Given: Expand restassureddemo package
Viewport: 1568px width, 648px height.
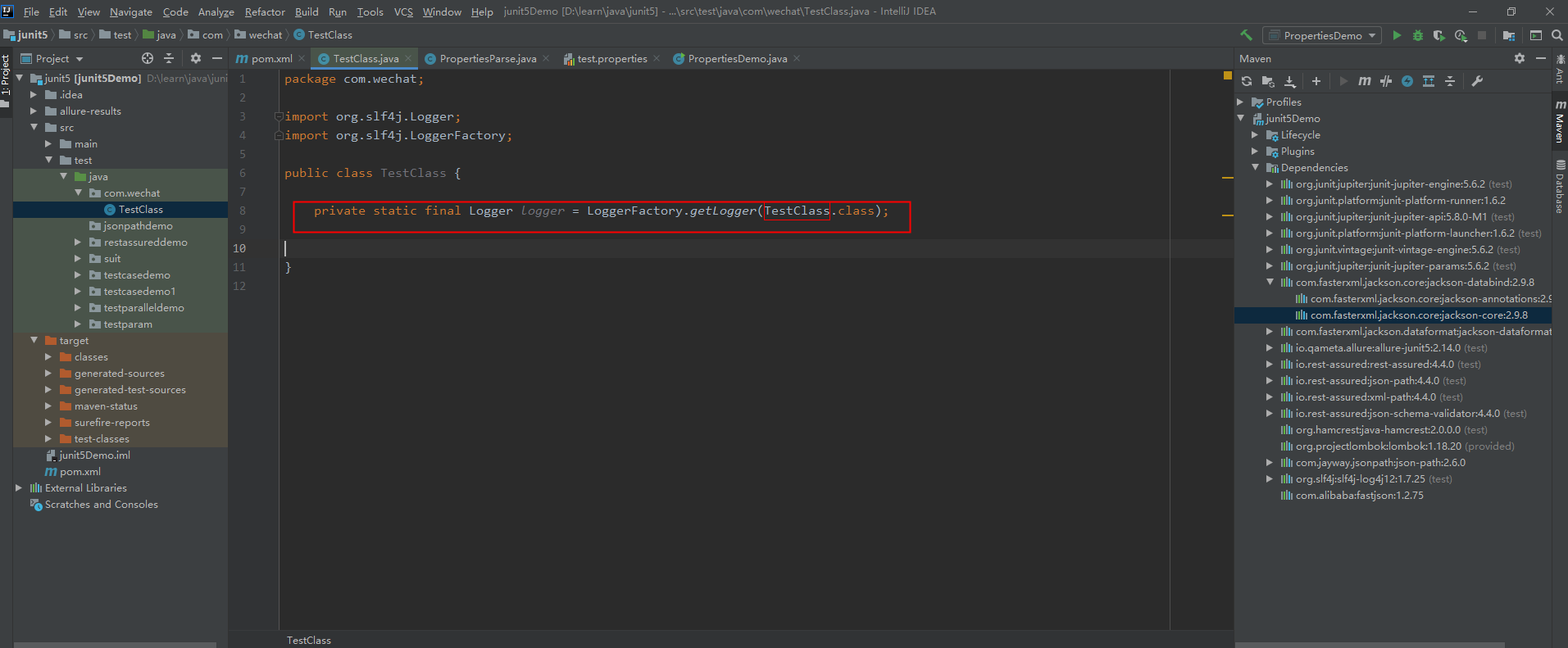Looking at the screenshot, I should (x=78, y=242).
